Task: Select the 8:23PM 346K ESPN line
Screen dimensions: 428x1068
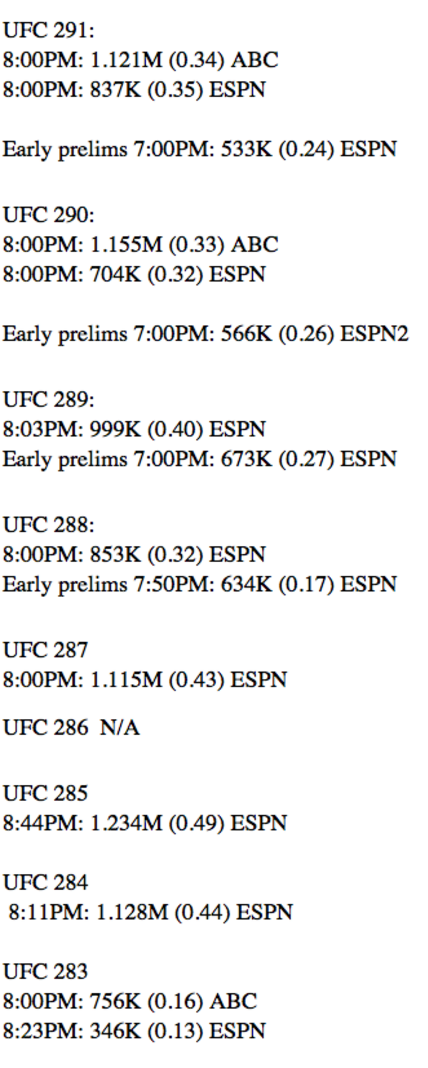Action: [x=134, y=1031]
